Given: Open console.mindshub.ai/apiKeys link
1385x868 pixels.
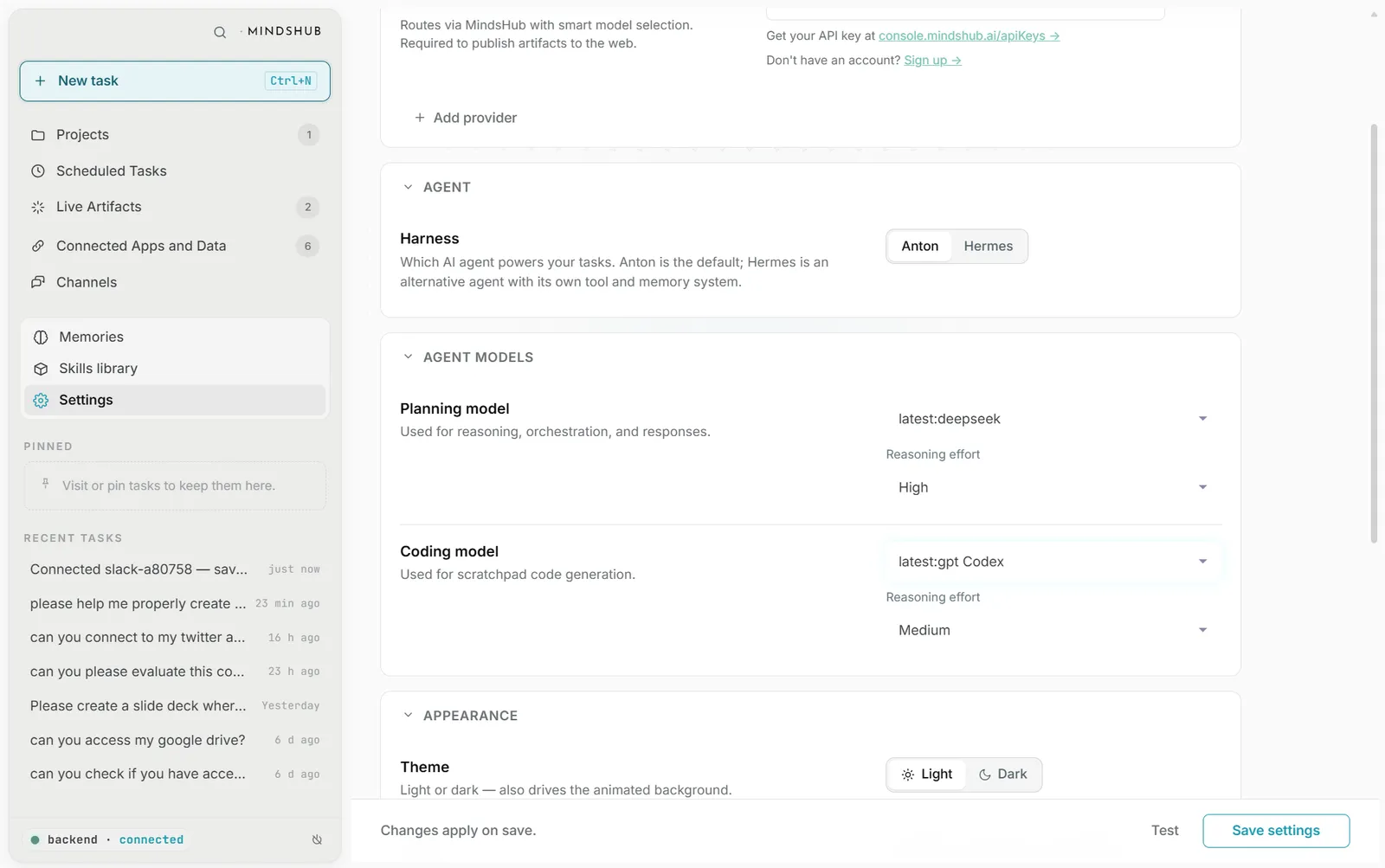Looking at the screenshot, I should (969, 35).
